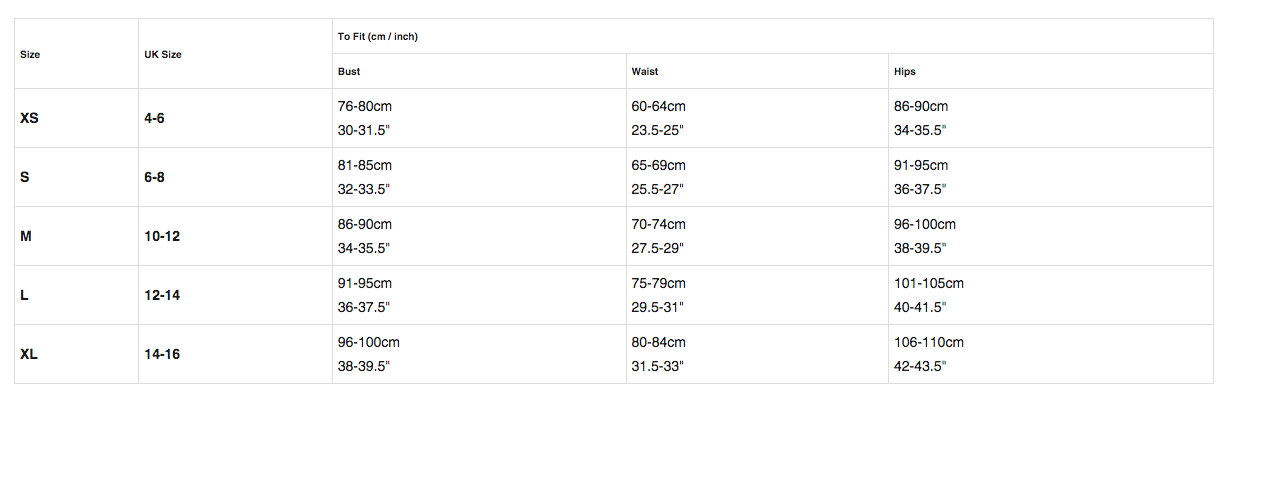Select the M size row label
This screenshot has width=1268, height=480.
coord(26,236)
